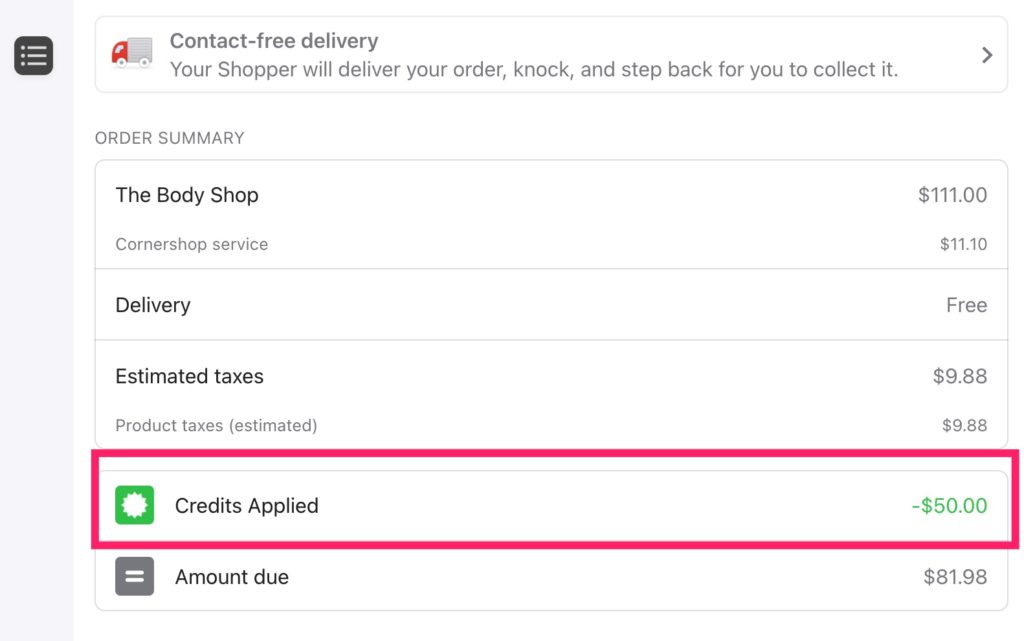Select the Credits Applied label
This screenshot has height=641, width=1024.
[x=247, y=506]
